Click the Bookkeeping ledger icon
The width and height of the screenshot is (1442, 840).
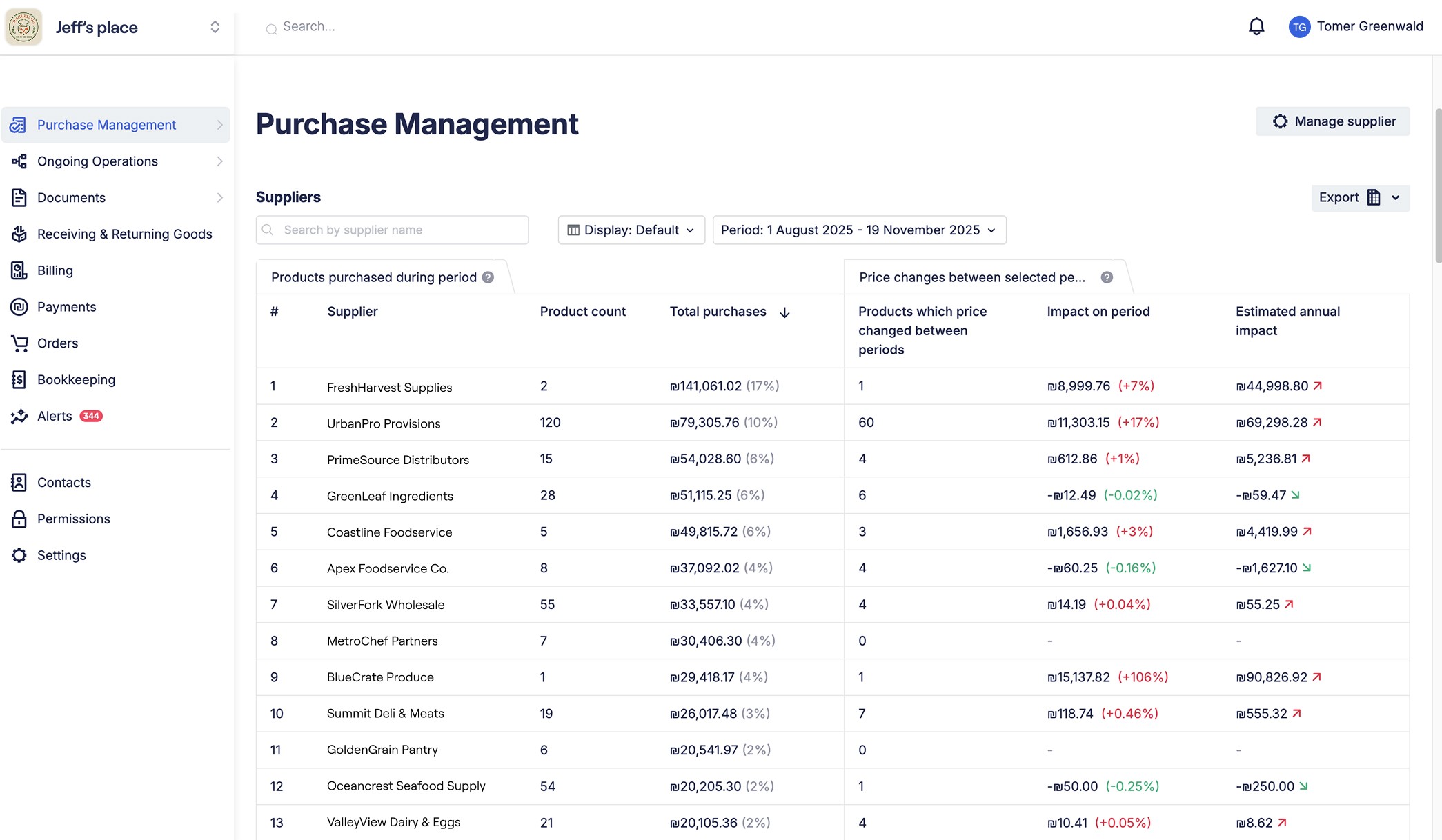coord(19,379)
